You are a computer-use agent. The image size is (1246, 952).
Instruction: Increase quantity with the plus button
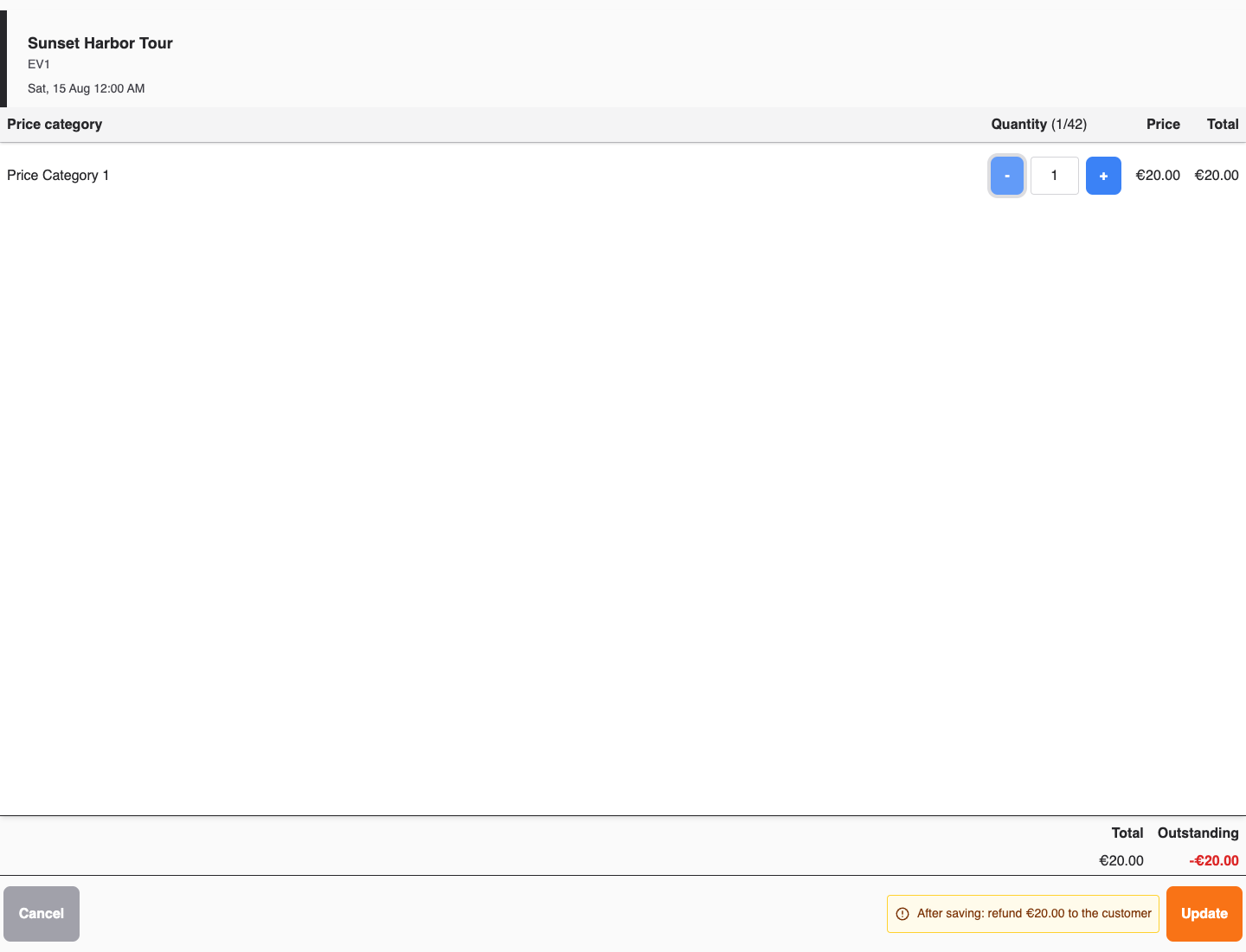click(x=1103, y=176)
